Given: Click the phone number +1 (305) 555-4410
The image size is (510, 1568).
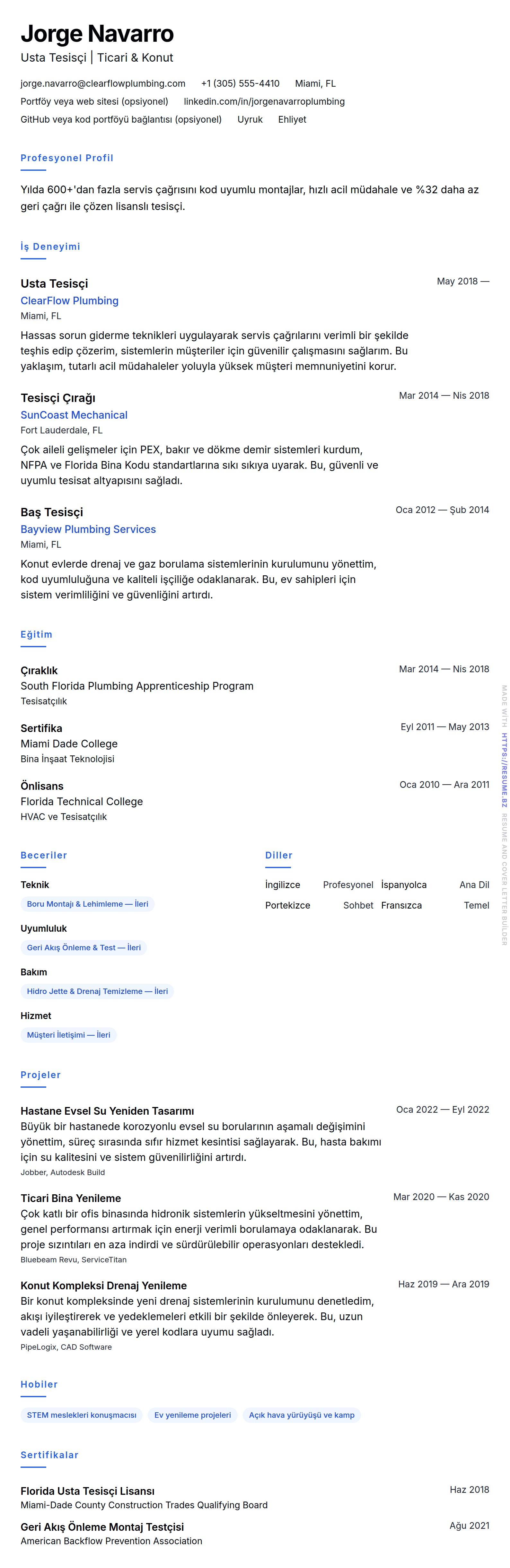Looking at the screenshot, I should coord(240,83).
